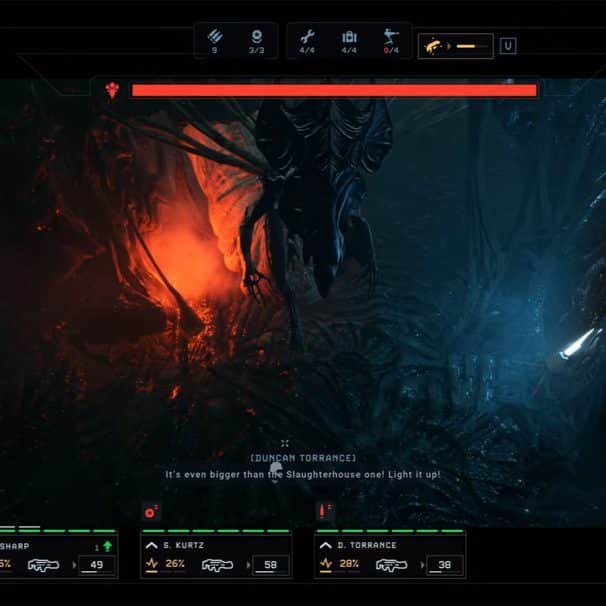
Task: Select the S. Kurtz marine name
Action: coord(183,545)
